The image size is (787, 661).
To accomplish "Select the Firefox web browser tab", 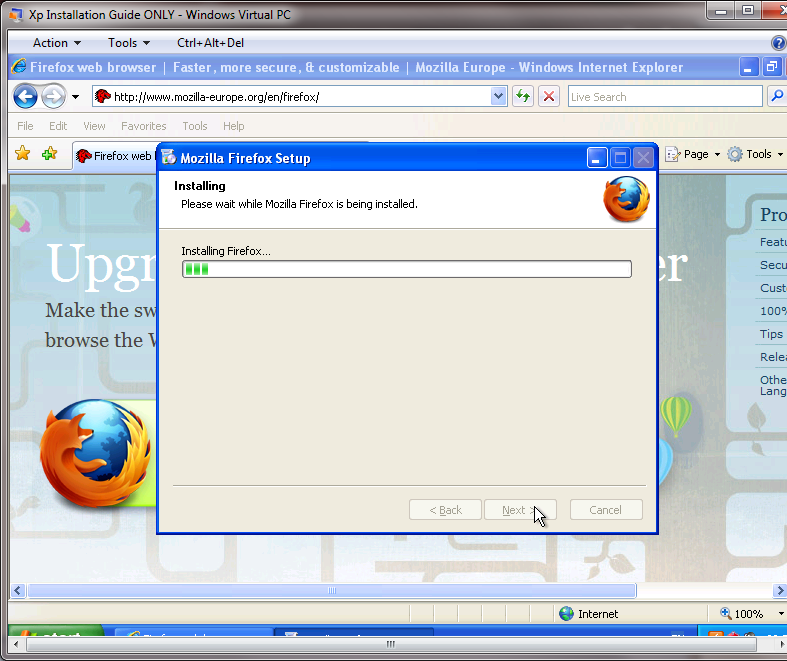I will [115, 156].
